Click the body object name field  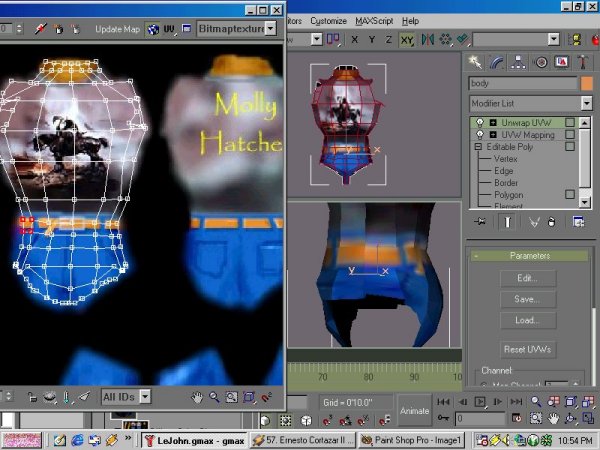point(523,83)
